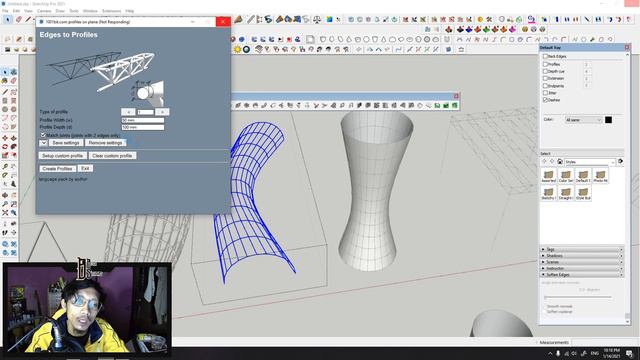
Task: Toggle the Back Edges checkbox
Action: click(x=545, y=56)
